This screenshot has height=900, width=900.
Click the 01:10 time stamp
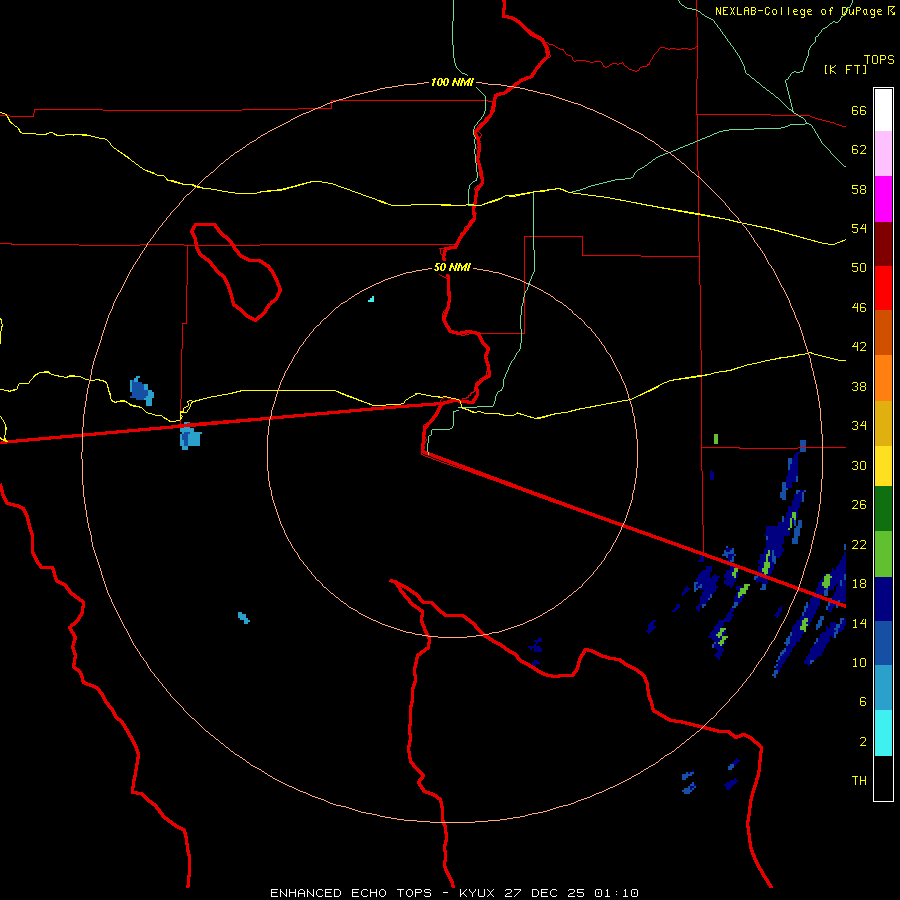coord(616,893)
